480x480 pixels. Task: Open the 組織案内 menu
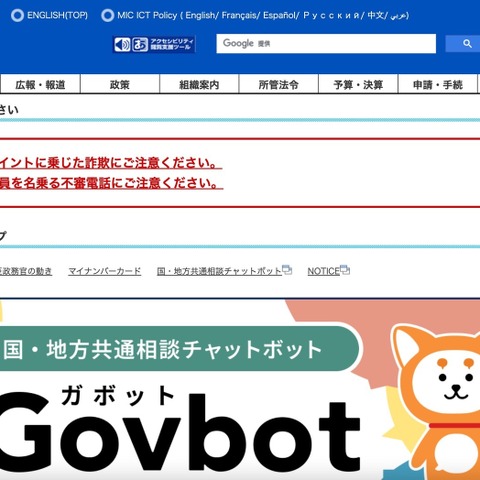(x=199, y=85)
